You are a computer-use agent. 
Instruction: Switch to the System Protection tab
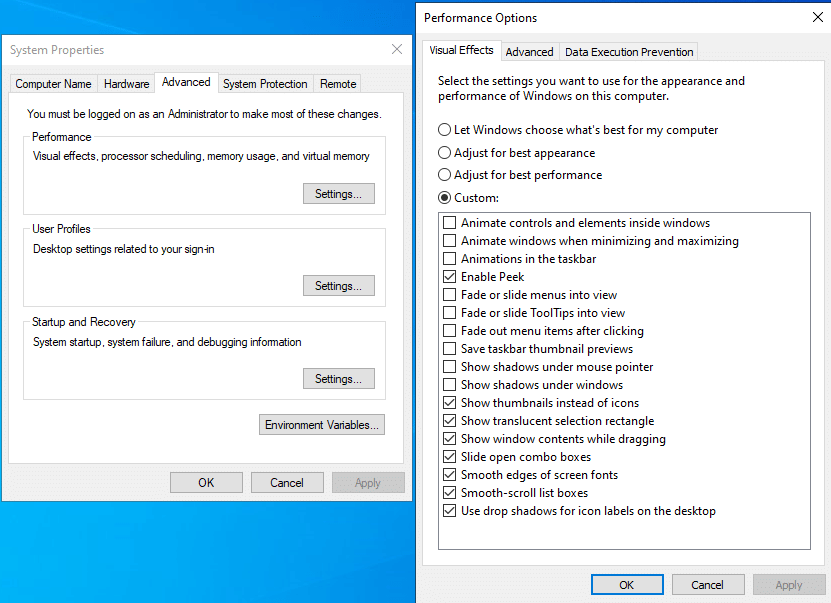click(265, 84)
